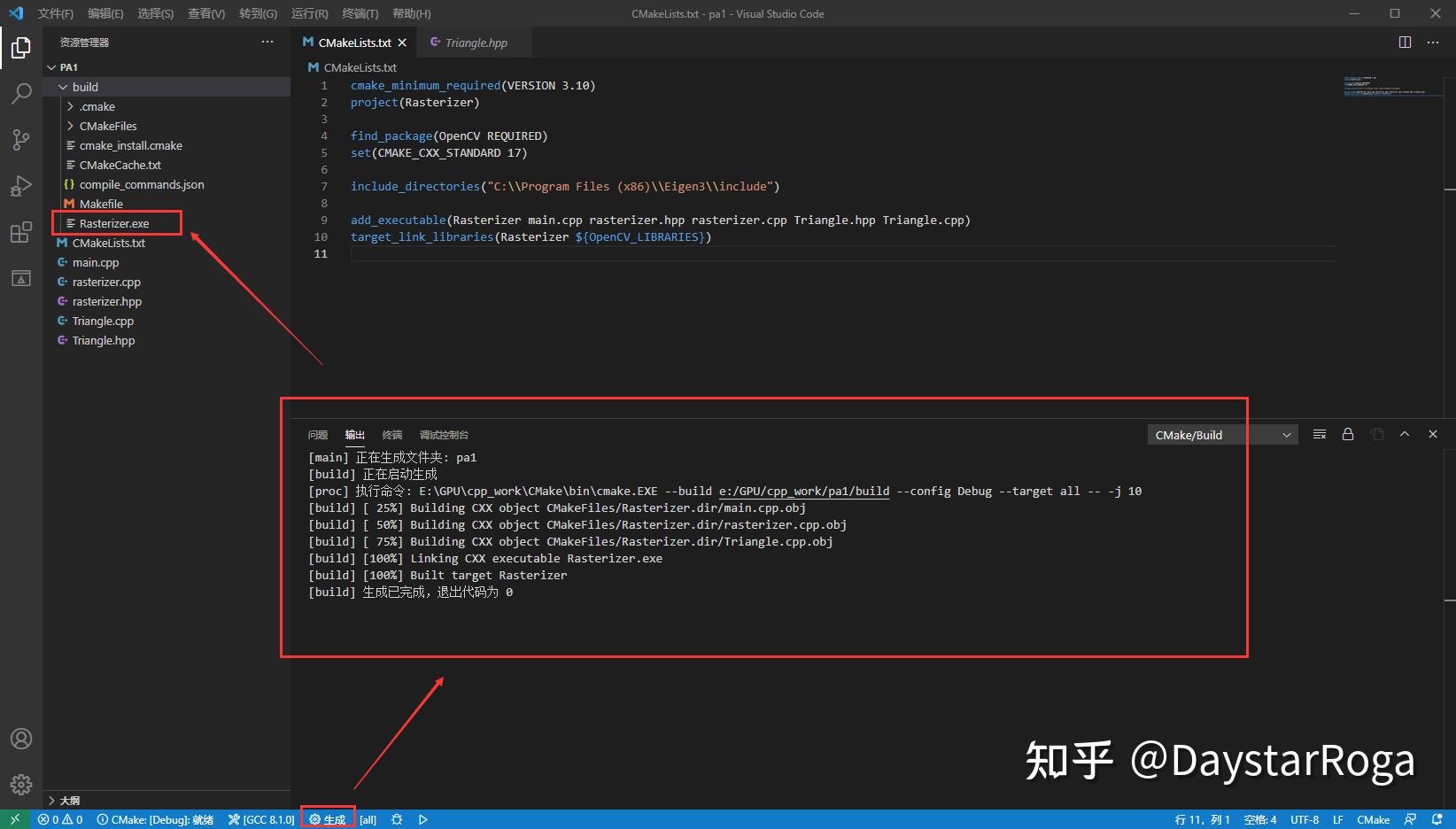Toggle the panel to maximize it
The width and height of the screenshot is (1456, 829).
[x=1404, y=434]
